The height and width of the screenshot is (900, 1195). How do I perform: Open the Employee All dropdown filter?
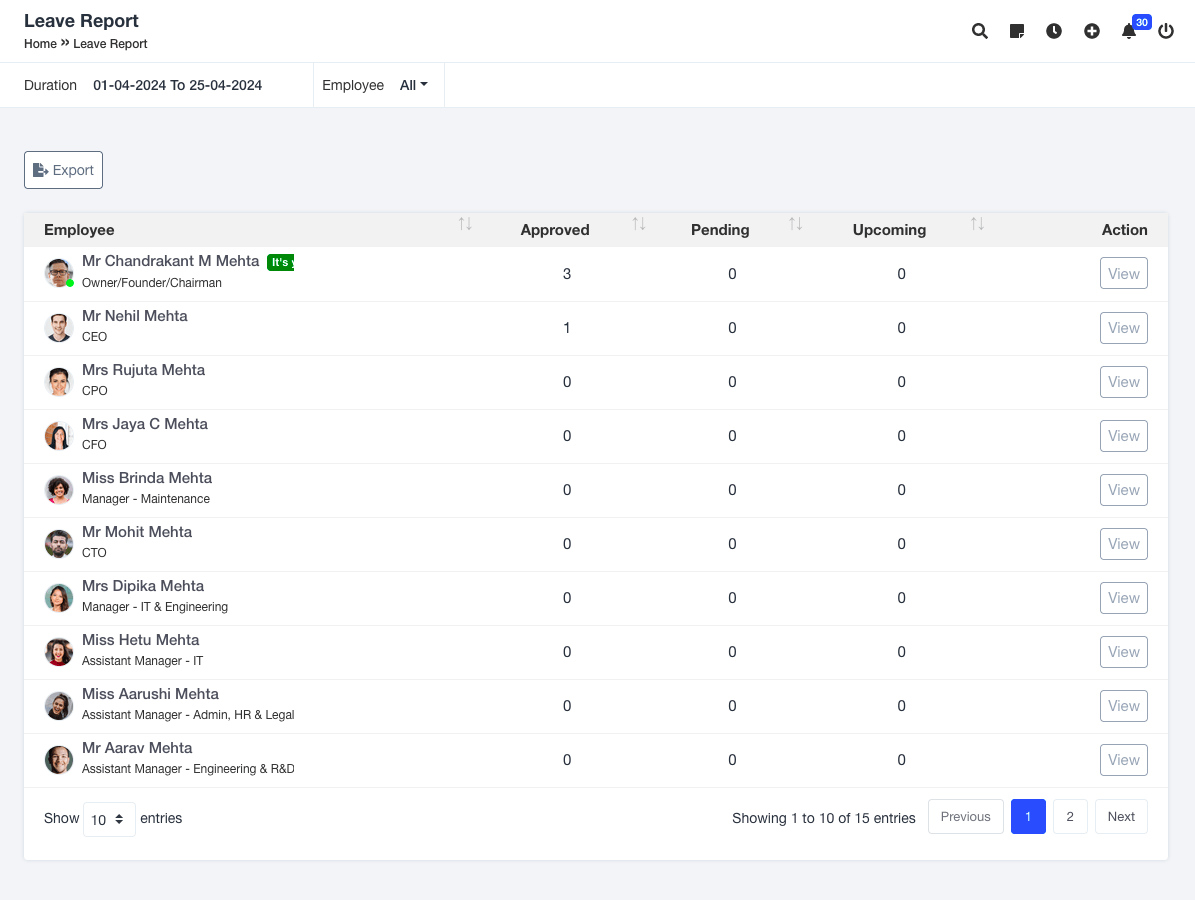click(413, 85)
